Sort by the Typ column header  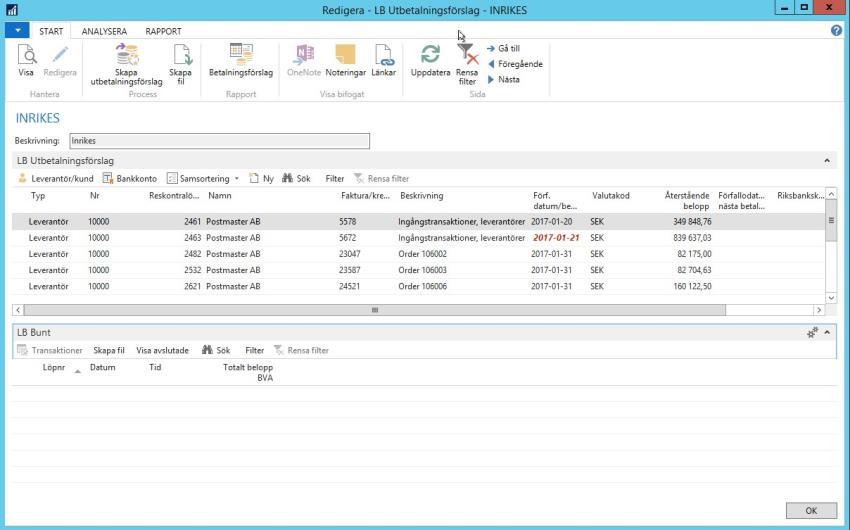(x=38, y=196)
